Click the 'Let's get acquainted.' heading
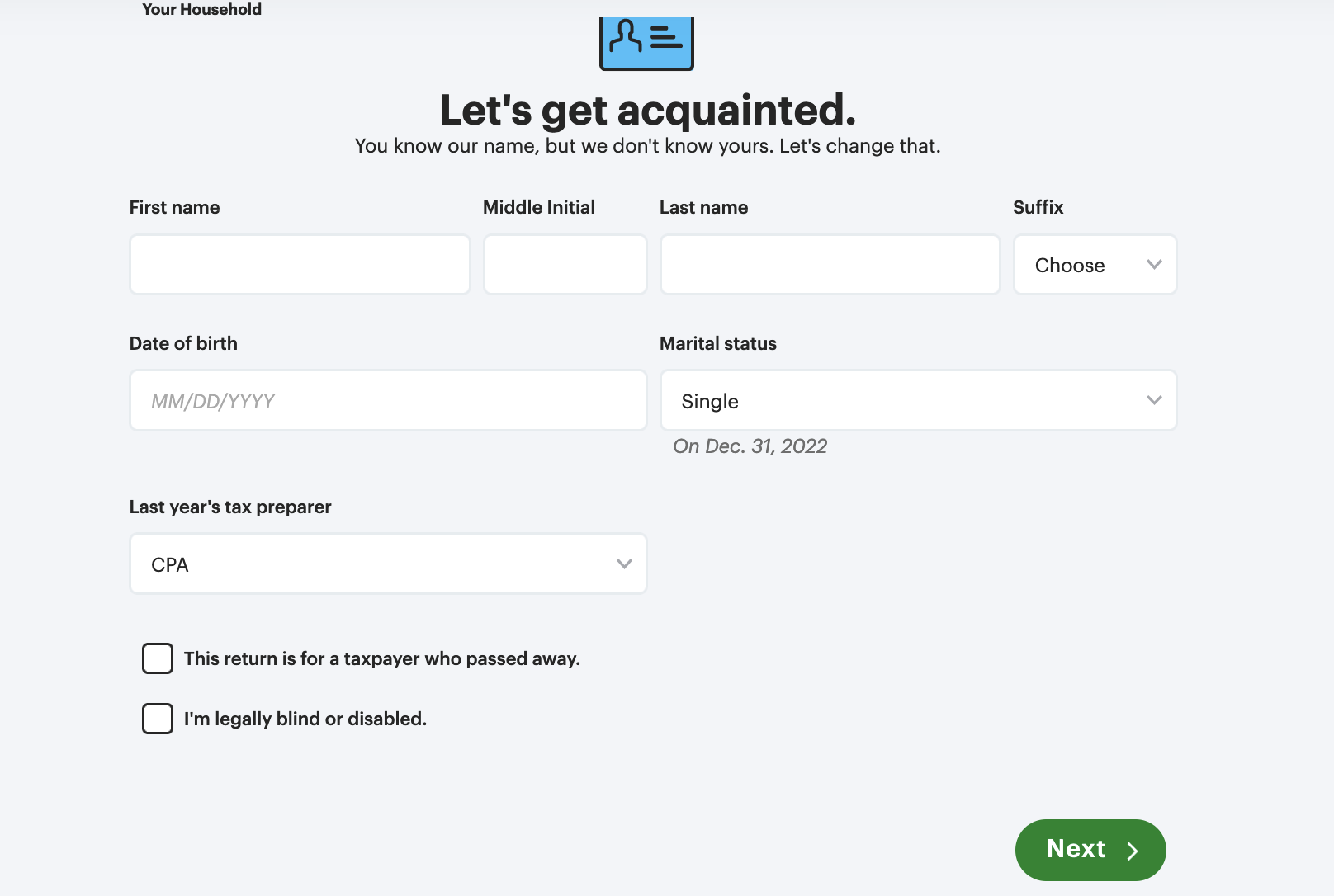Screen dimensions: 1334x896 [647, 110]
